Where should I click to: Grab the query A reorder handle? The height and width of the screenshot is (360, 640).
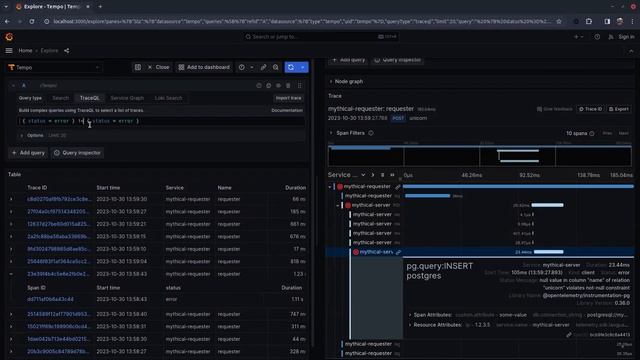300,85
